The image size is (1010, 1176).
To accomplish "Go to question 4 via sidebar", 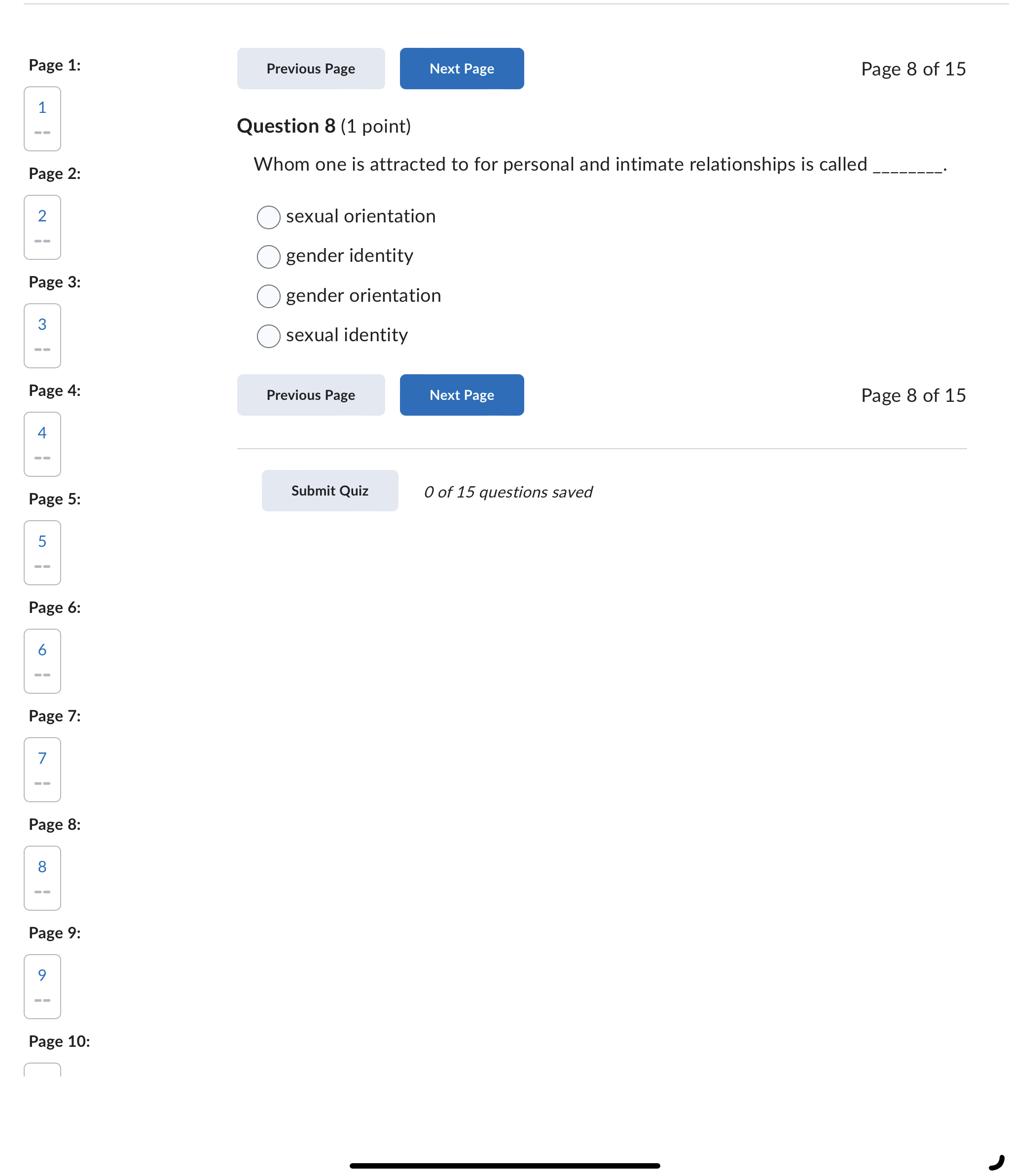I will [42, 444].
